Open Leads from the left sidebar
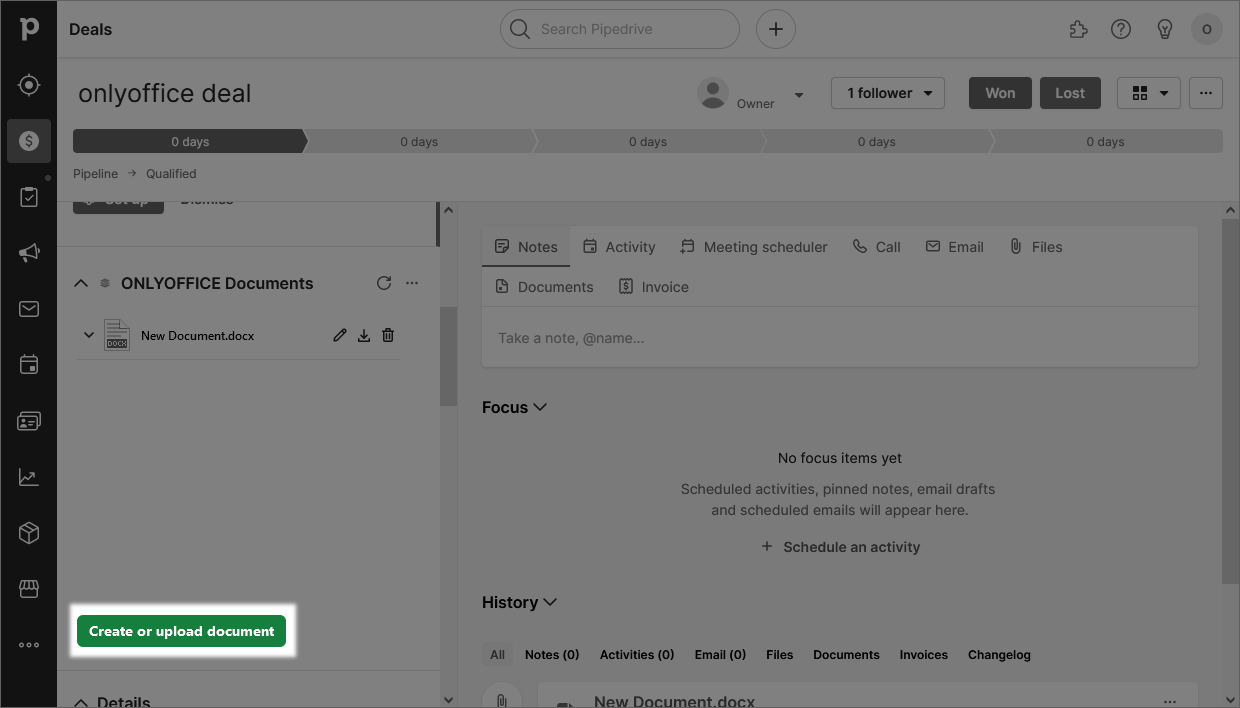 [28, 85]
